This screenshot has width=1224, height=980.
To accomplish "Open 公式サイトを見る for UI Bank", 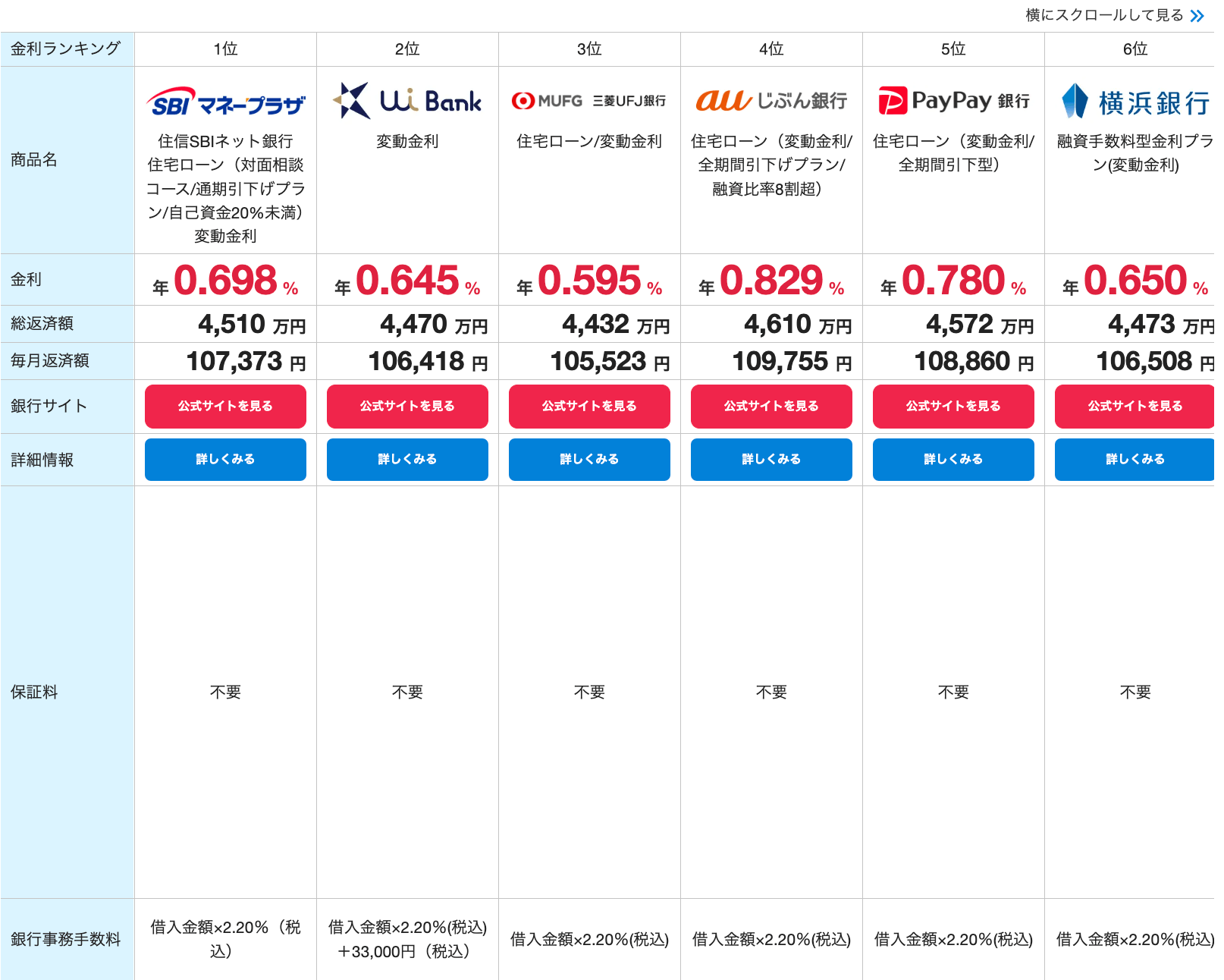I will (407, 407).
